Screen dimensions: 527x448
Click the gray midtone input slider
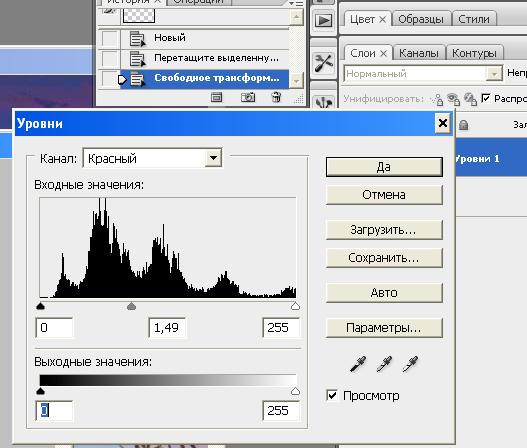[131, 306]
